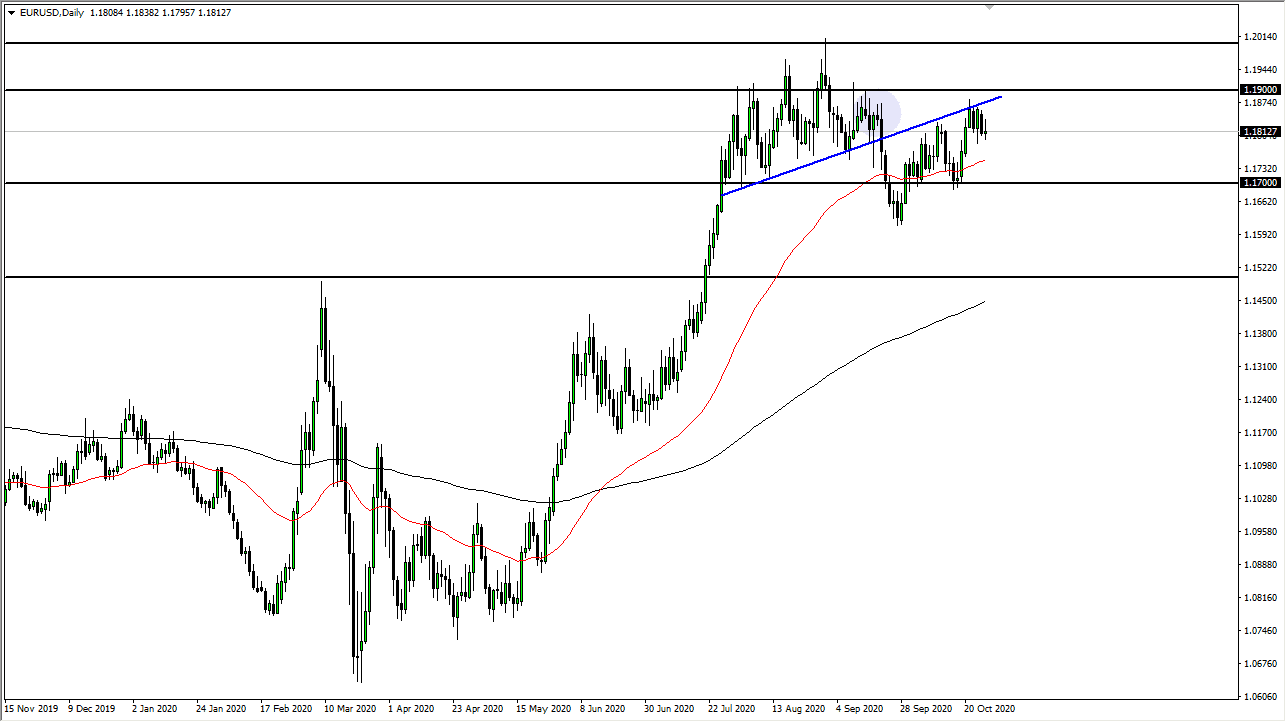Click the 1.20140 price scale label
Screen dimensions: 1286x722
point(1259,37)
